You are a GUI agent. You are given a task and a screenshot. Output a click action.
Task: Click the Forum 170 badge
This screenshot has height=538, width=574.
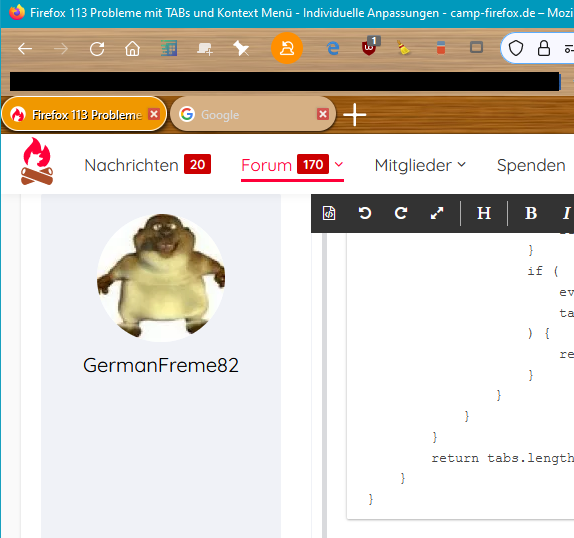coord(313,164)
